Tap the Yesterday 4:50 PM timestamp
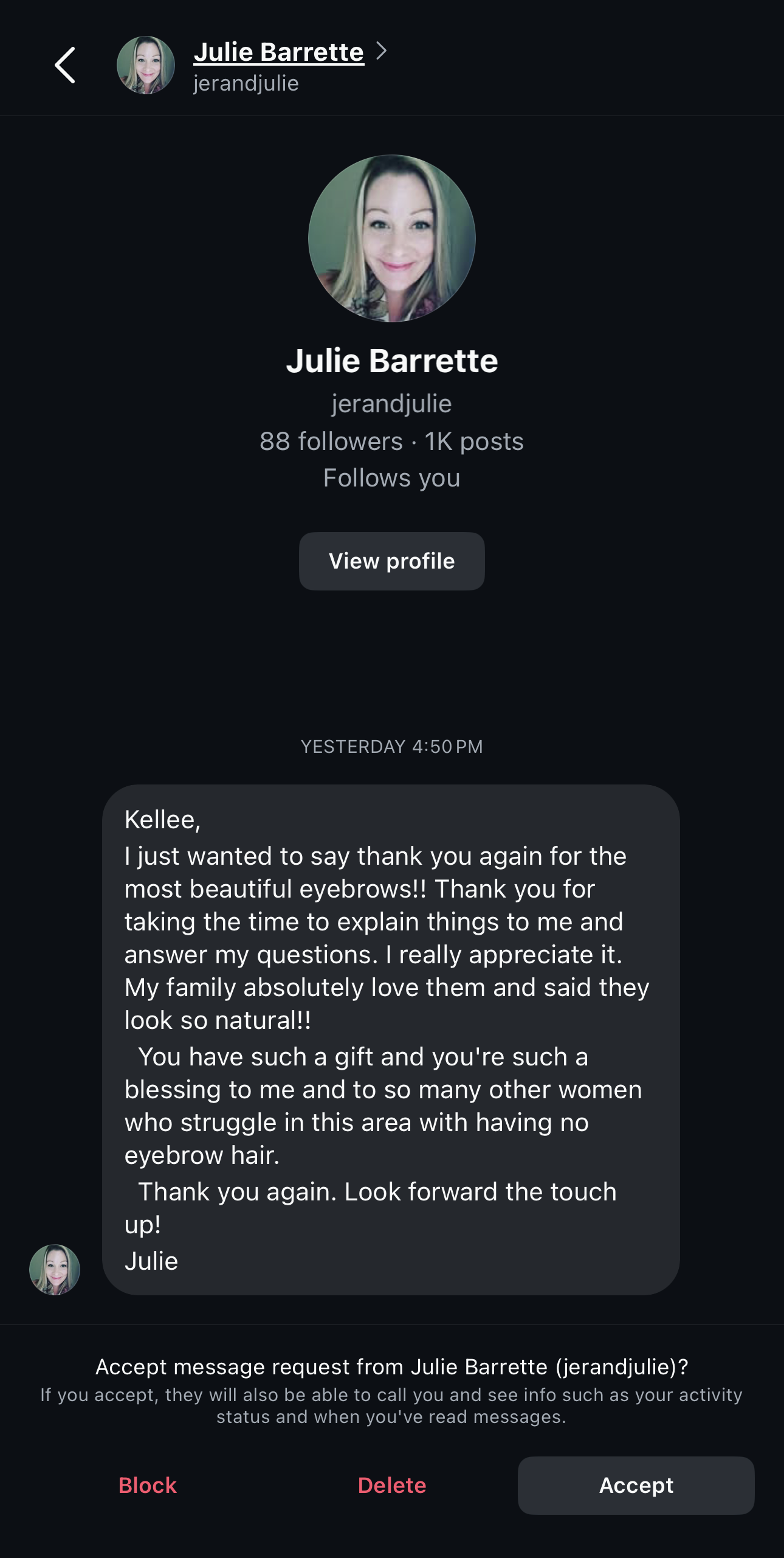The width and height of the screenshot is (784, 1558). coord(392,747)
